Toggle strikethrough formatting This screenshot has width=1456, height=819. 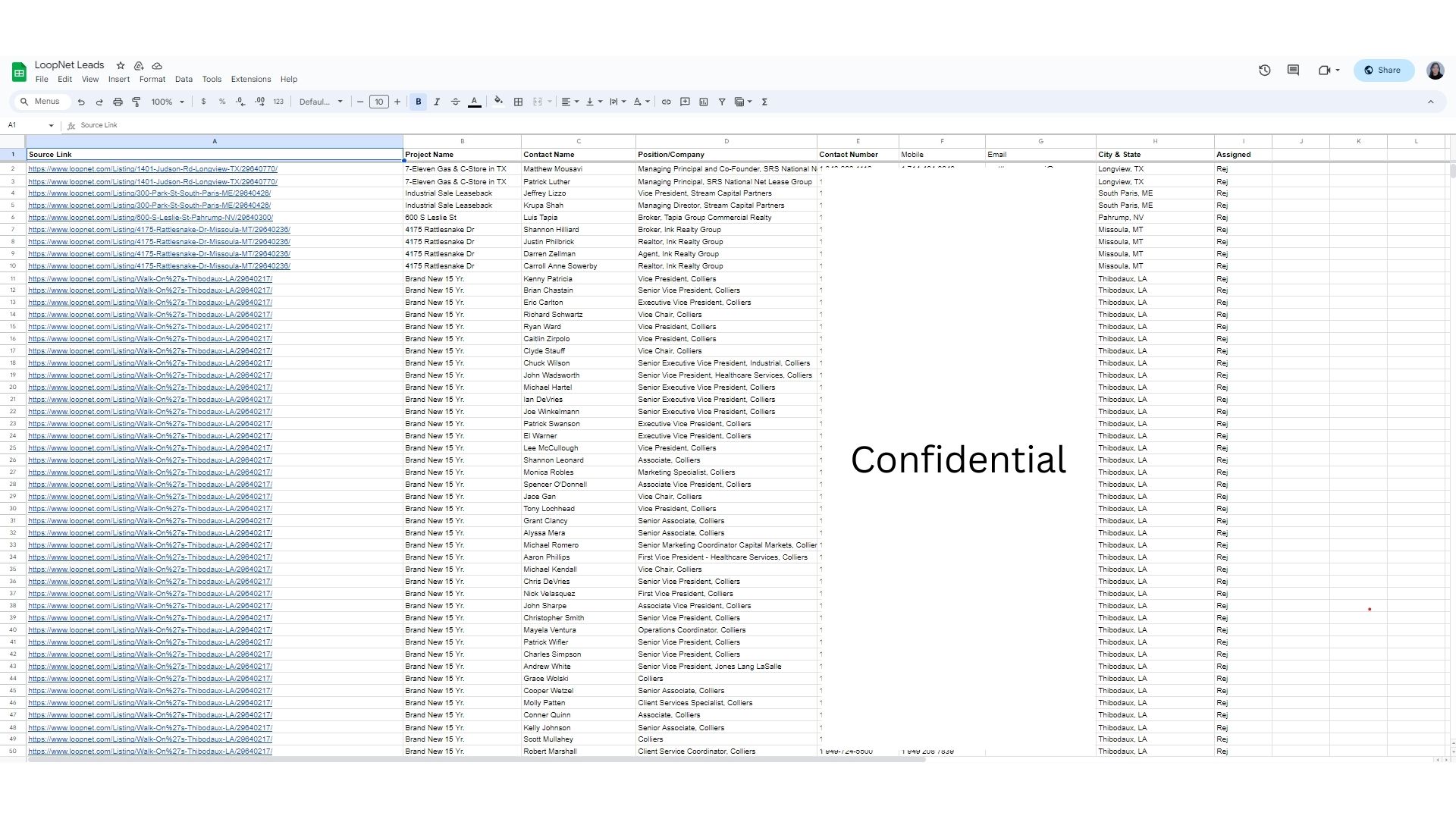click(456, 102)
